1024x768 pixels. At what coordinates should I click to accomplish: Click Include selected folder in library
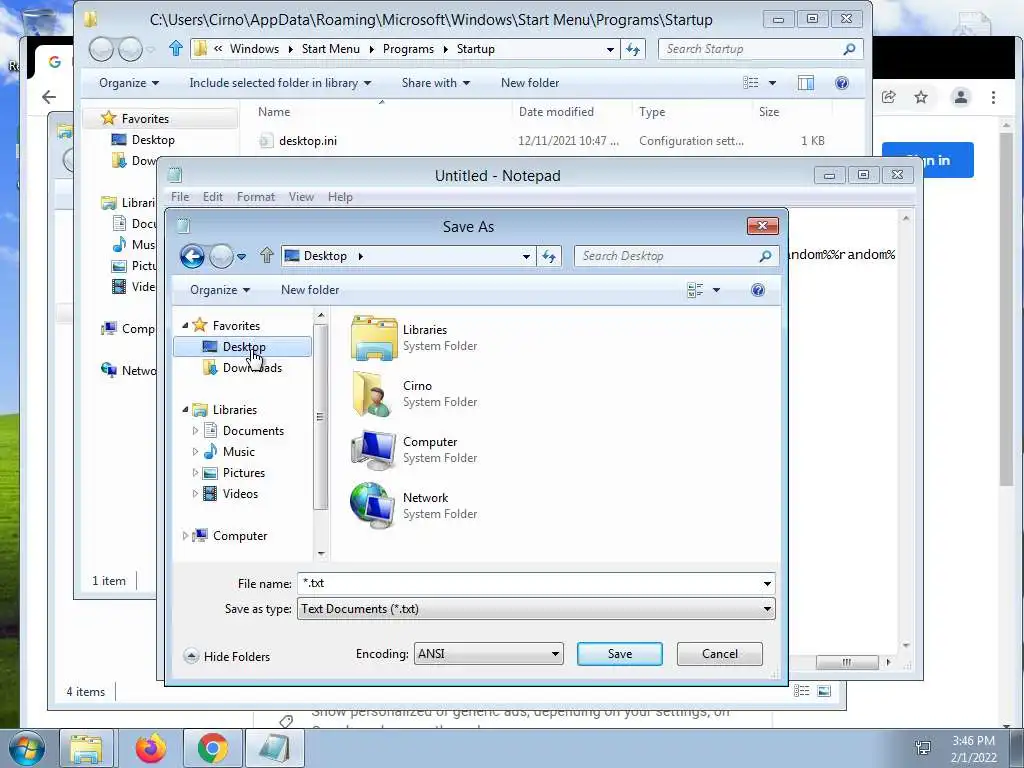click(280, 83)
